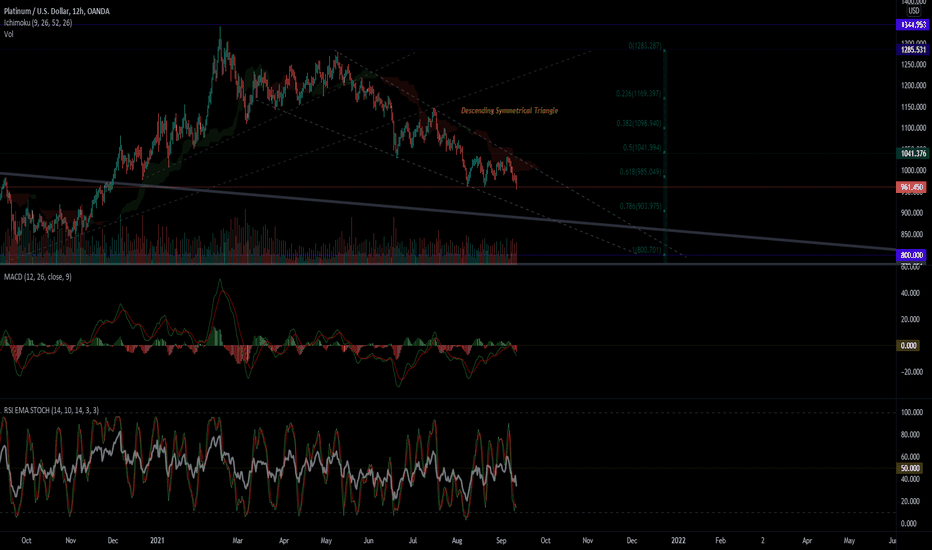Click the 2022 label on the time axis

[678, 540]
